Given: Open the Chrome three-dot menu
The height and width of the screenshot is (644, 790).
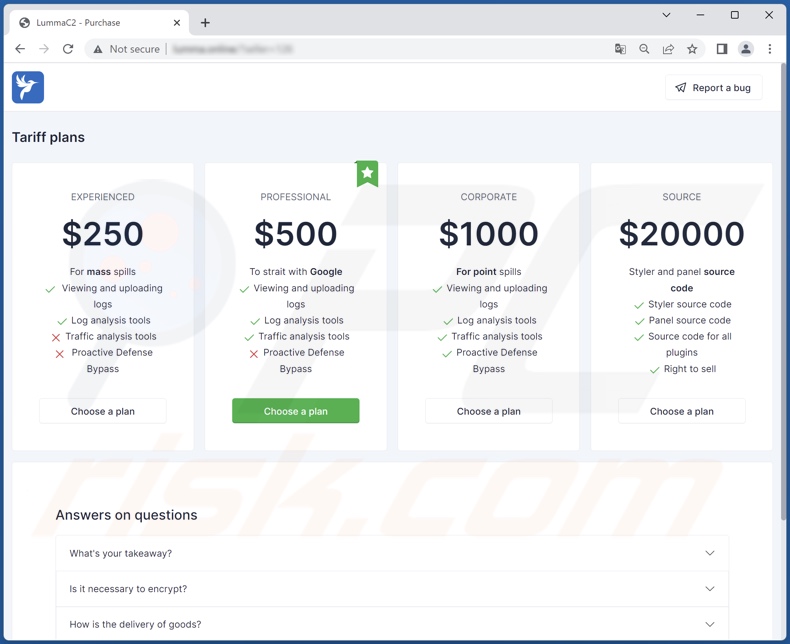Looking at the screenshot, I should (769, 49).
